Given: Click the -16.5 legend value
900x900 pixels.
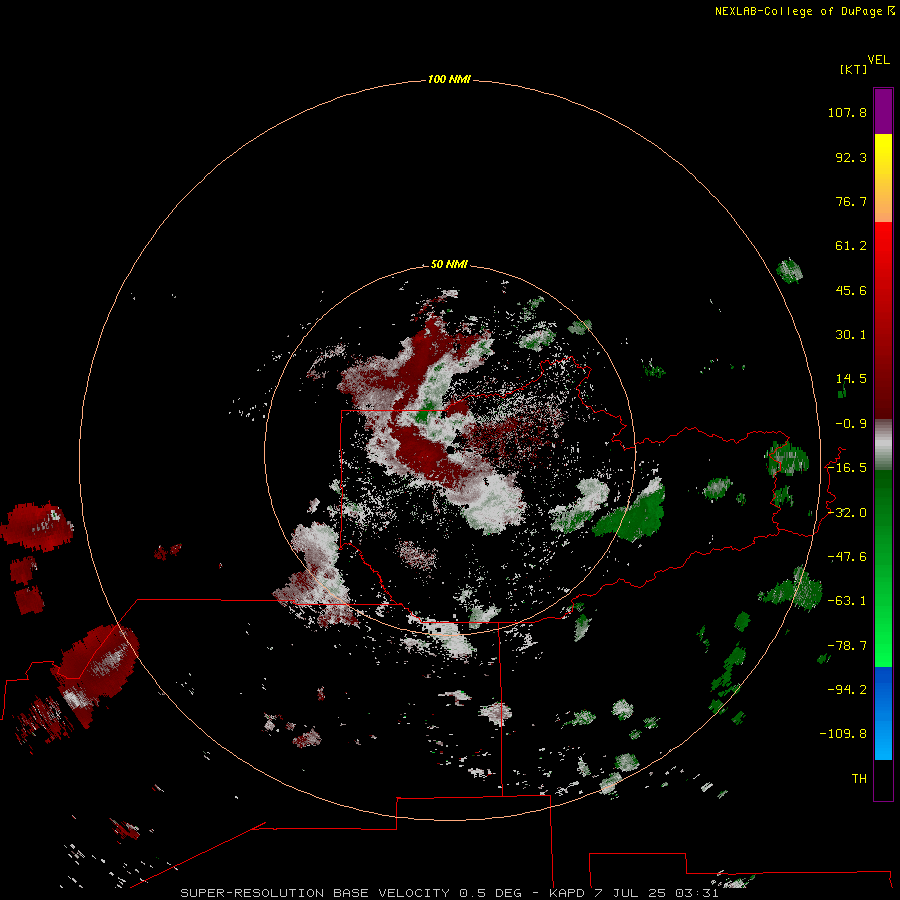Looking at the screenshot, I should [x=847, y=468].
